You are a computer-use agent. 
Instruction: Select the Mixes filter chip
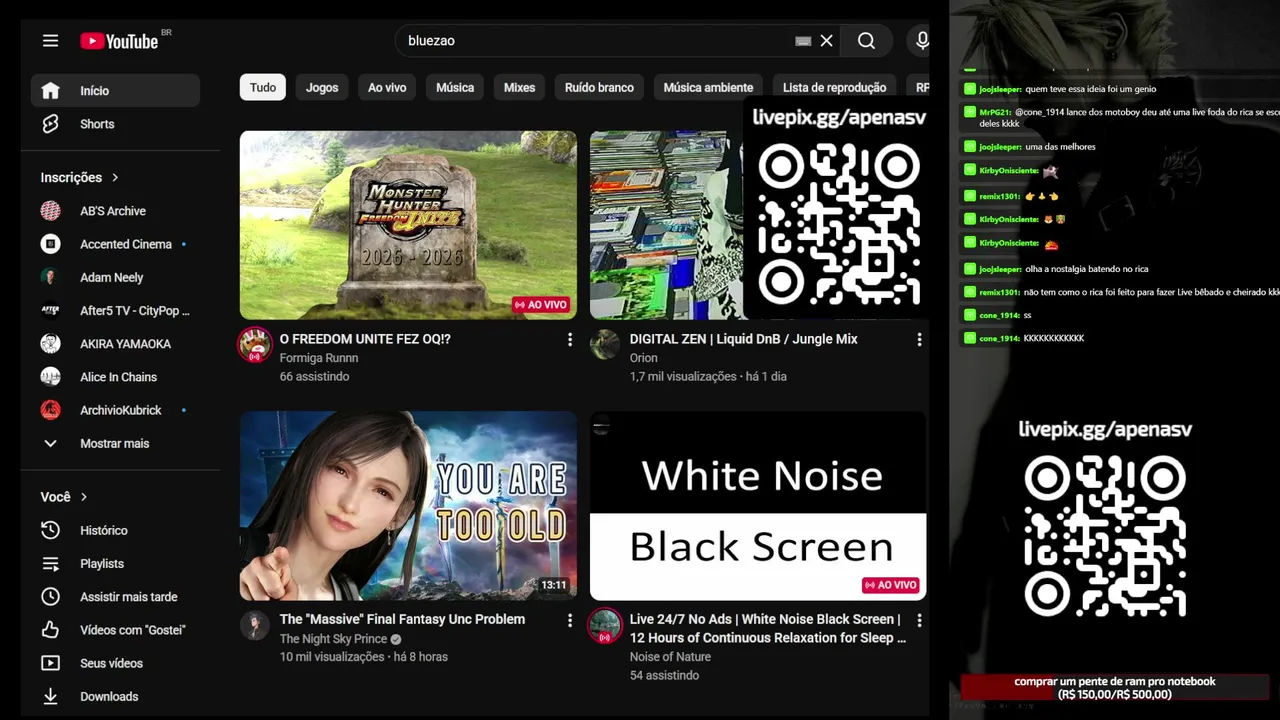tap(519, 88)
